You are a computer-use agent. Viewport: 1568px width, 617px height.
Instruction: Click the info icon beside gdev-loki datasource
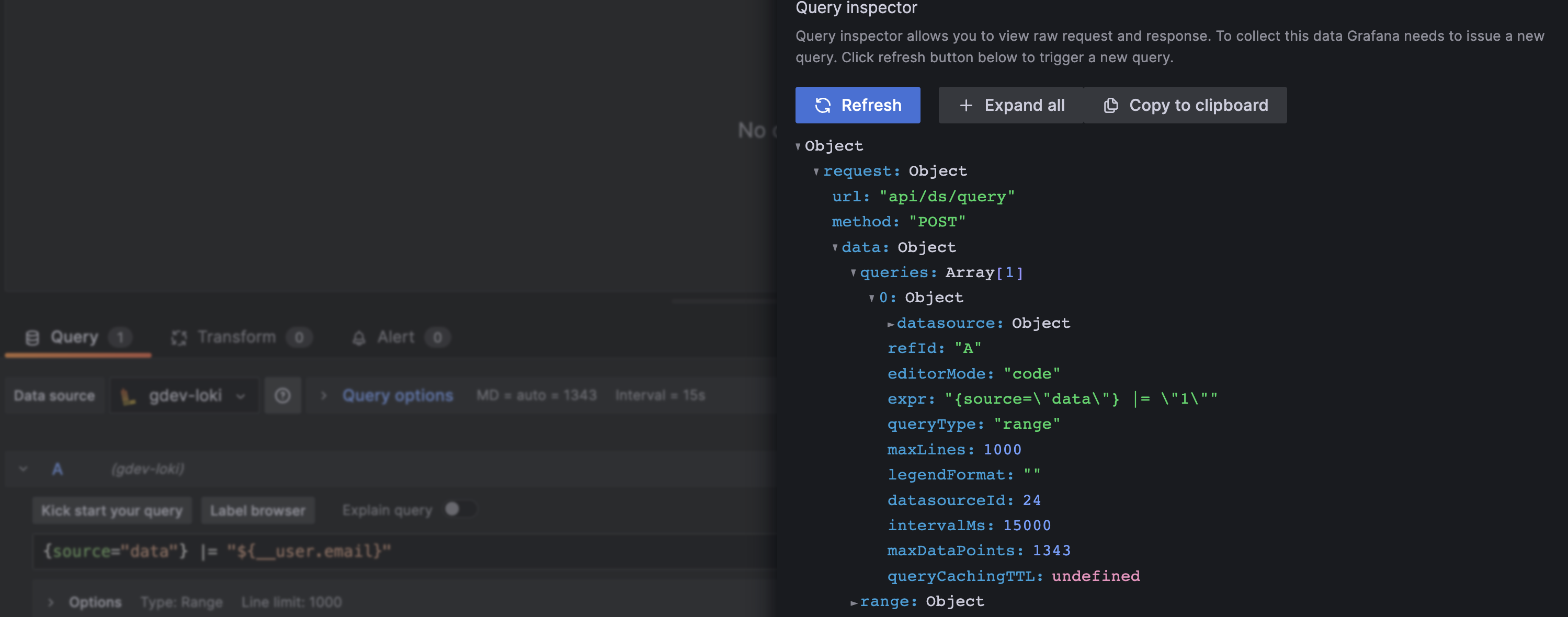pyautogui.click(x=282, y=395)
